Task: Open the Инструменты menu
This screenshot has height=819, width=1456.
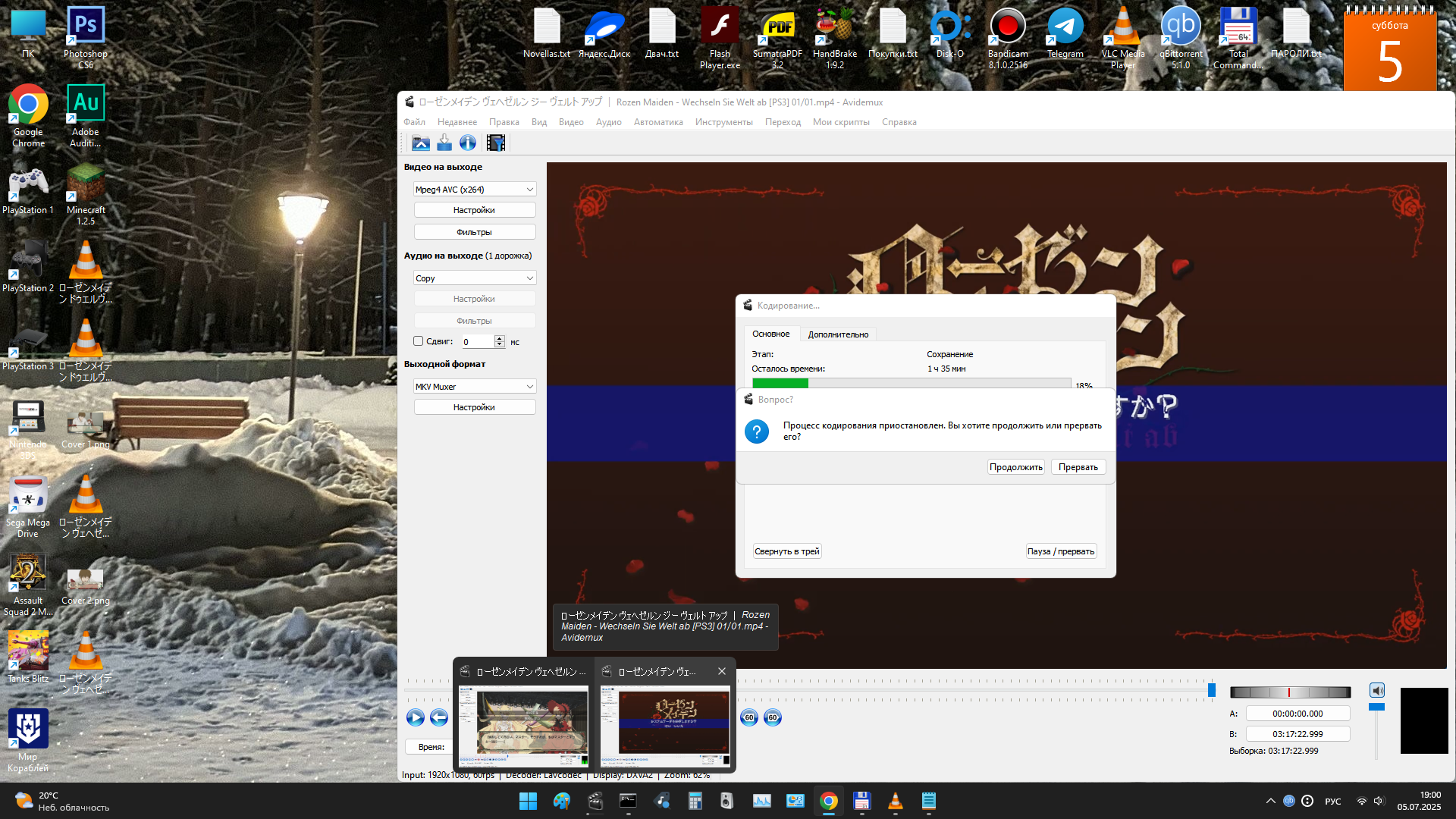Action: 723,122
